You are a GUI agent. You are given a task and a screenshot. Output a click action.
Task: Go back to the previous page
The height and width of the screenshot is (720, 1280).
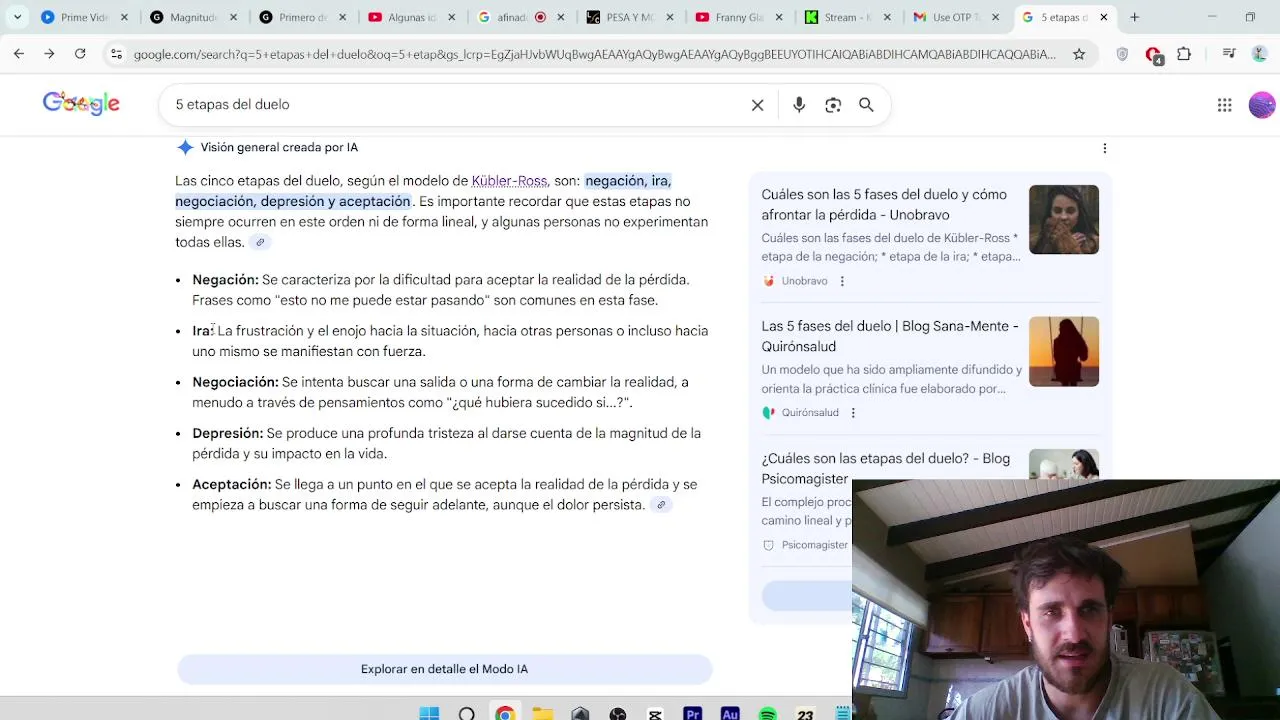click(19, 54)
